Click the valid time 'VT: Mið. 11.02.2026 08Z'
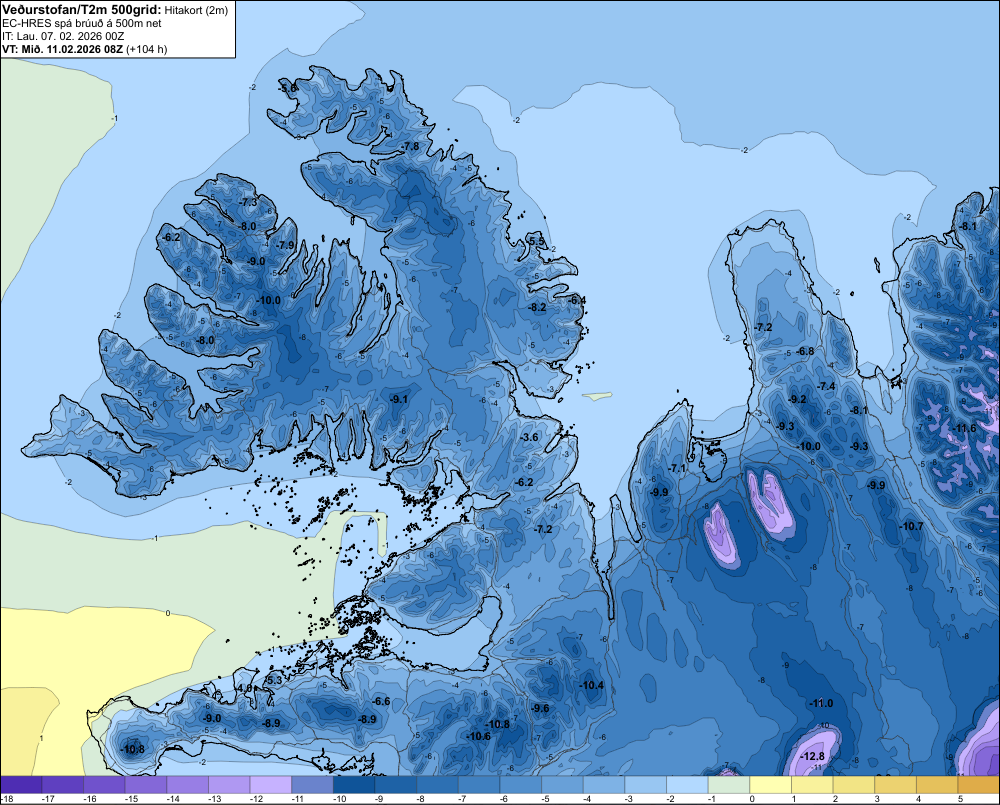 (x=62, y=49)
